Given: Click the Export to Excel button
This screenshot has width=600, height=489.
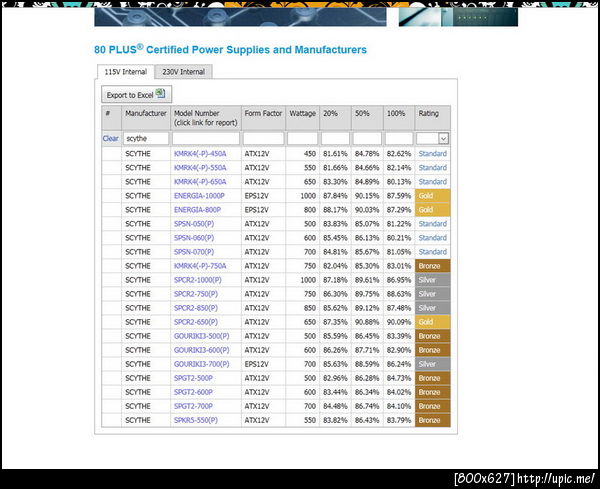Looking at the screenshot, I should pos(137,95).
